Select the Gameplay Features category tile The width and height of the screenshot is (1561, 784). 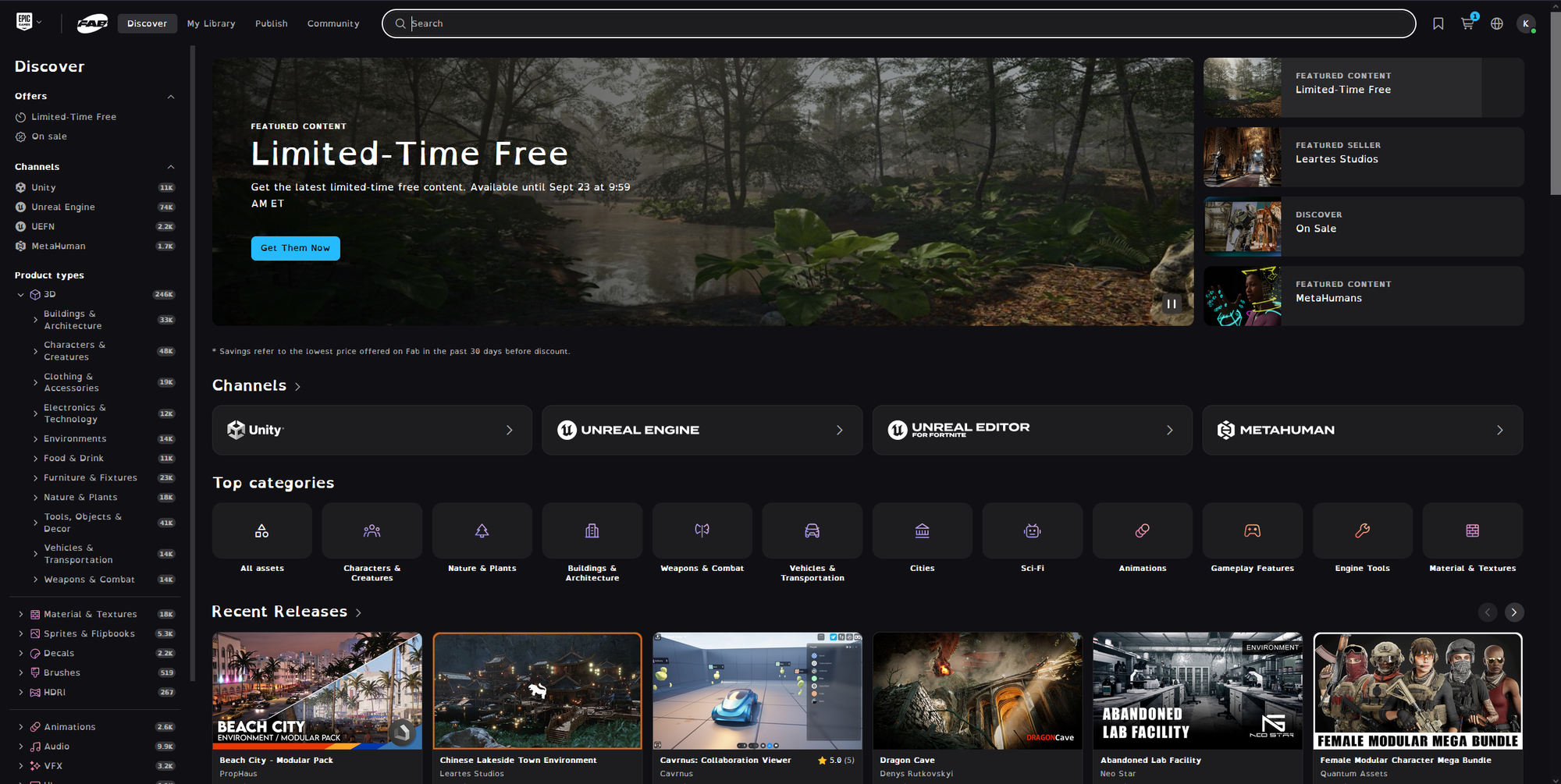click(1253, 530)
